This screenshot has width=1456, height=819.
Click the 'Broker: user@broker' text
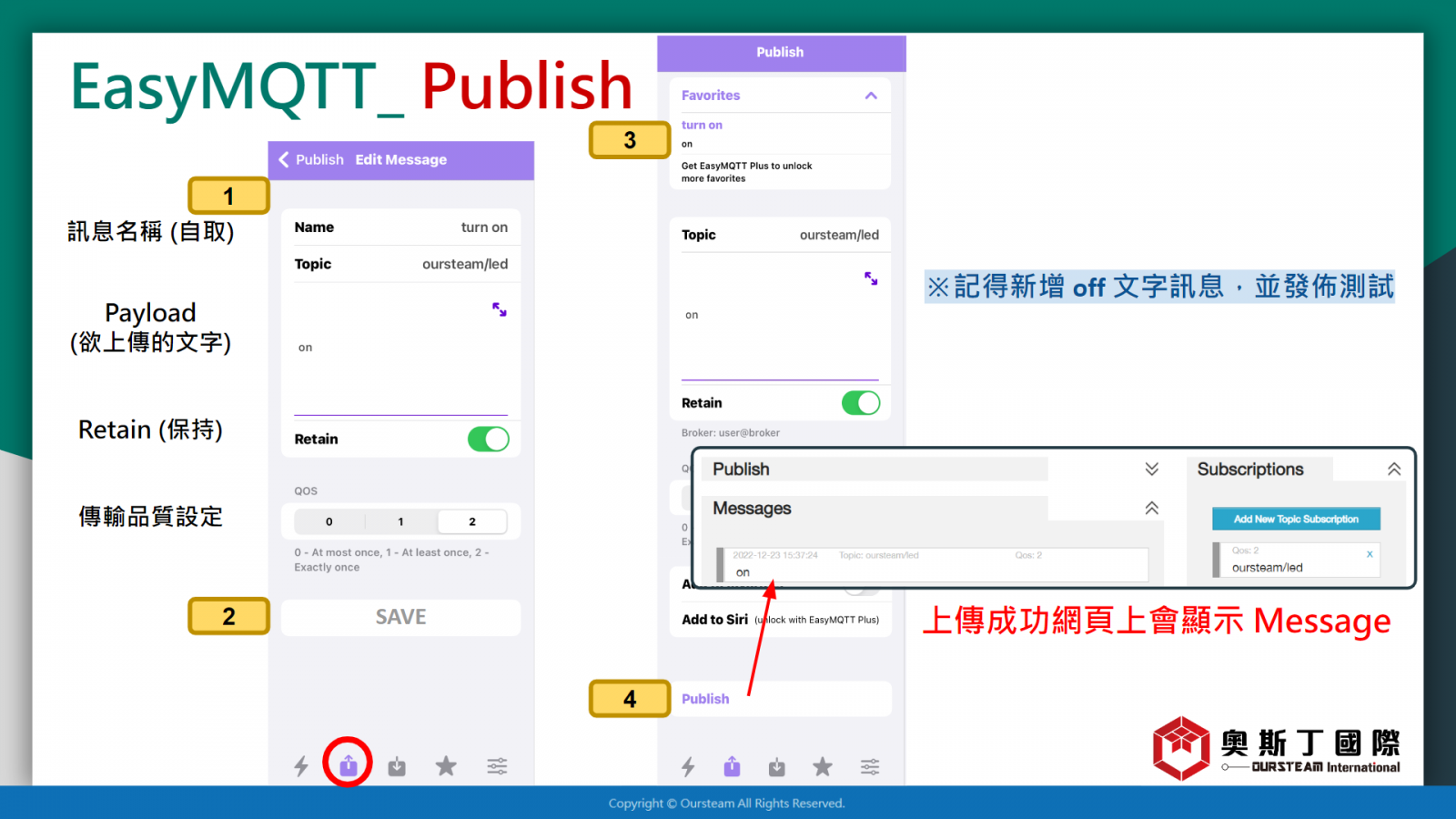(731, 432)
